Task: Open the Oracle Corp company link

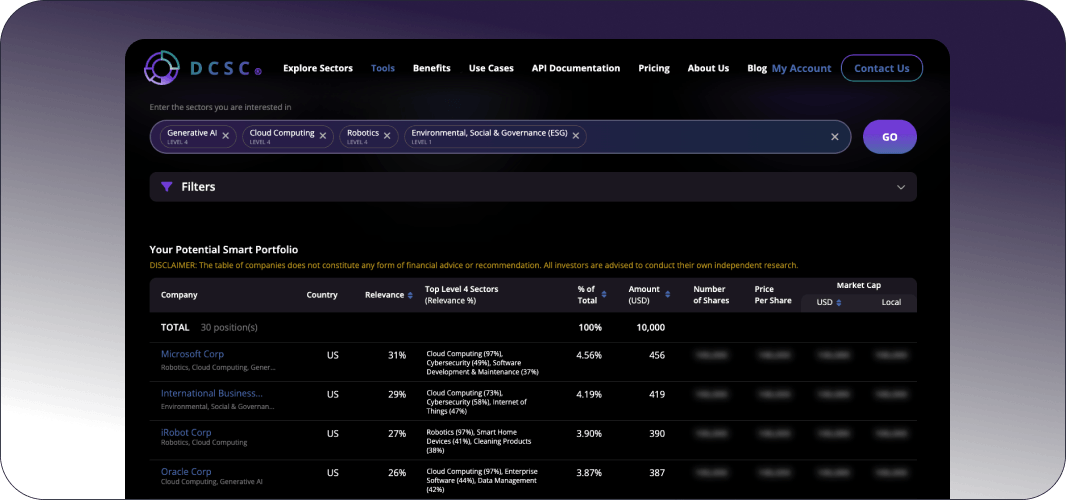Action: (x=186, y=471)
